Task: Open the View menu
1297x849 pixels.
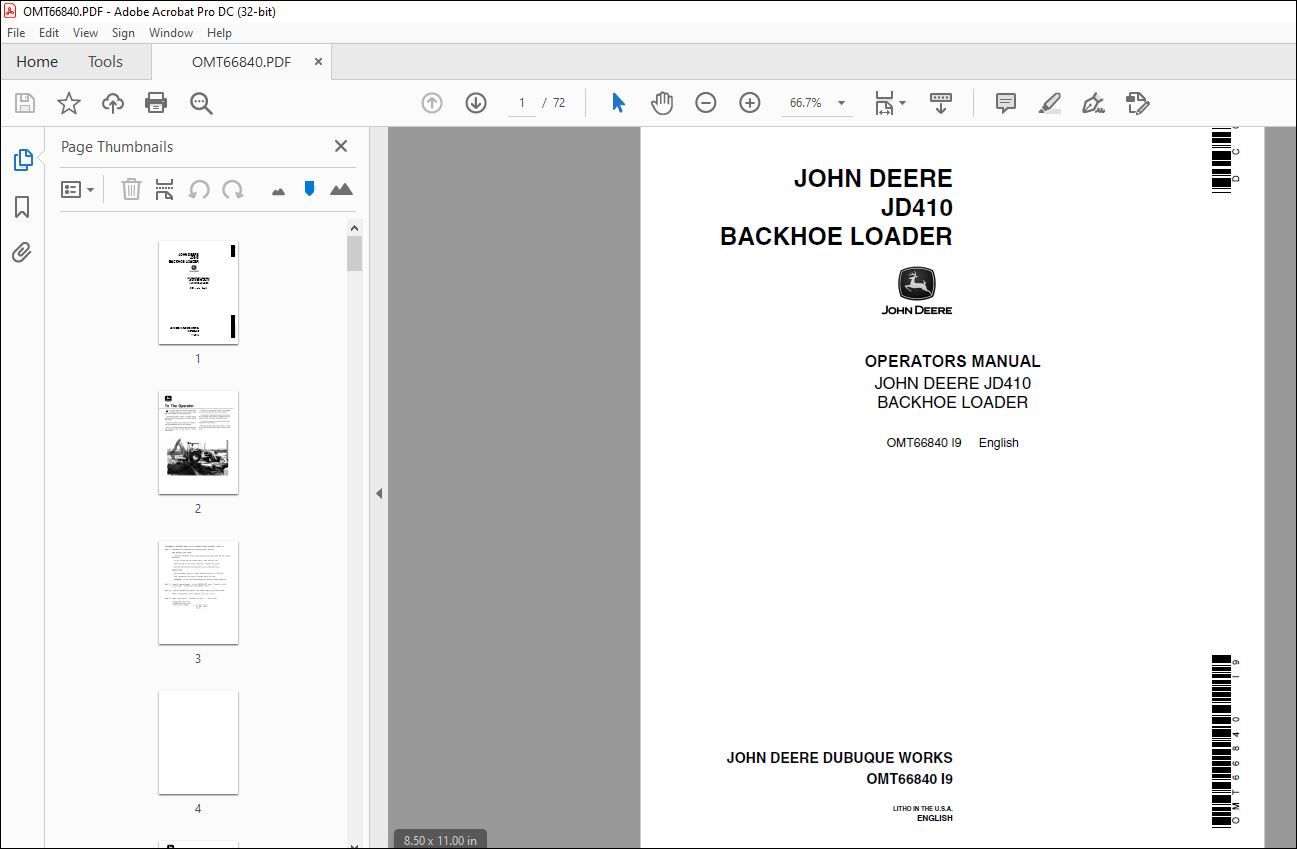Action: 85,33
